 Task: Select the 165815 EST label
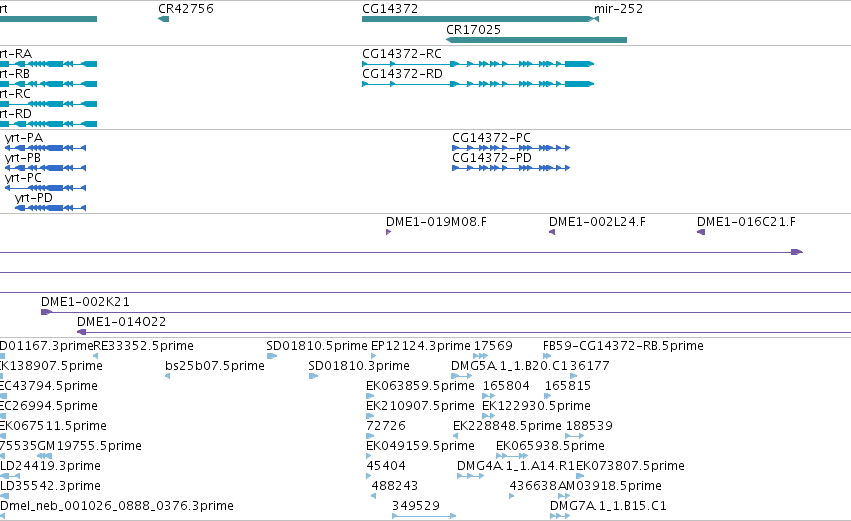pyautogui.click(x=568, y=386)
